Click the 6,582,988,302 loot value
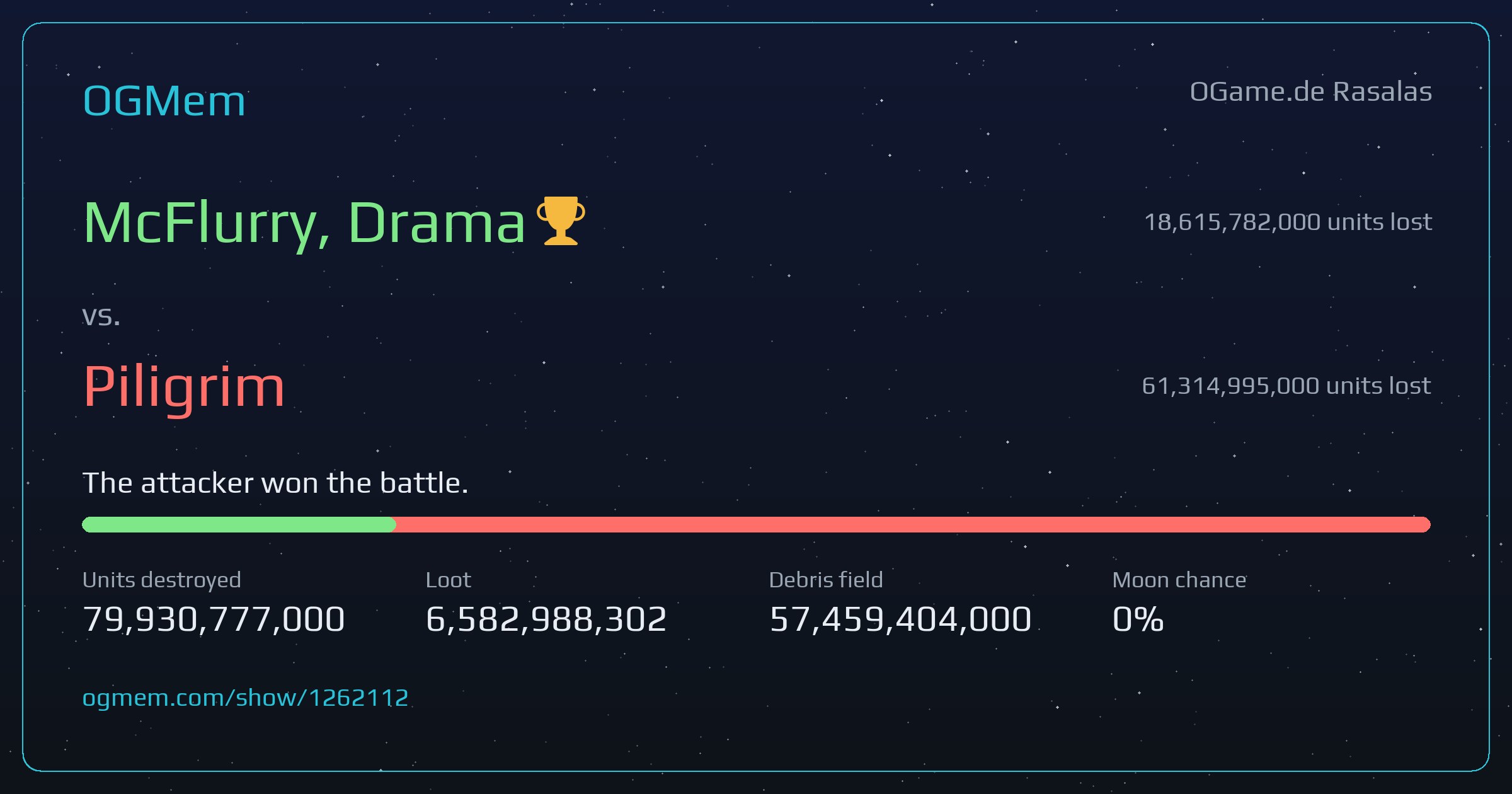This screenshot has width=1512, height=794. 546,619
